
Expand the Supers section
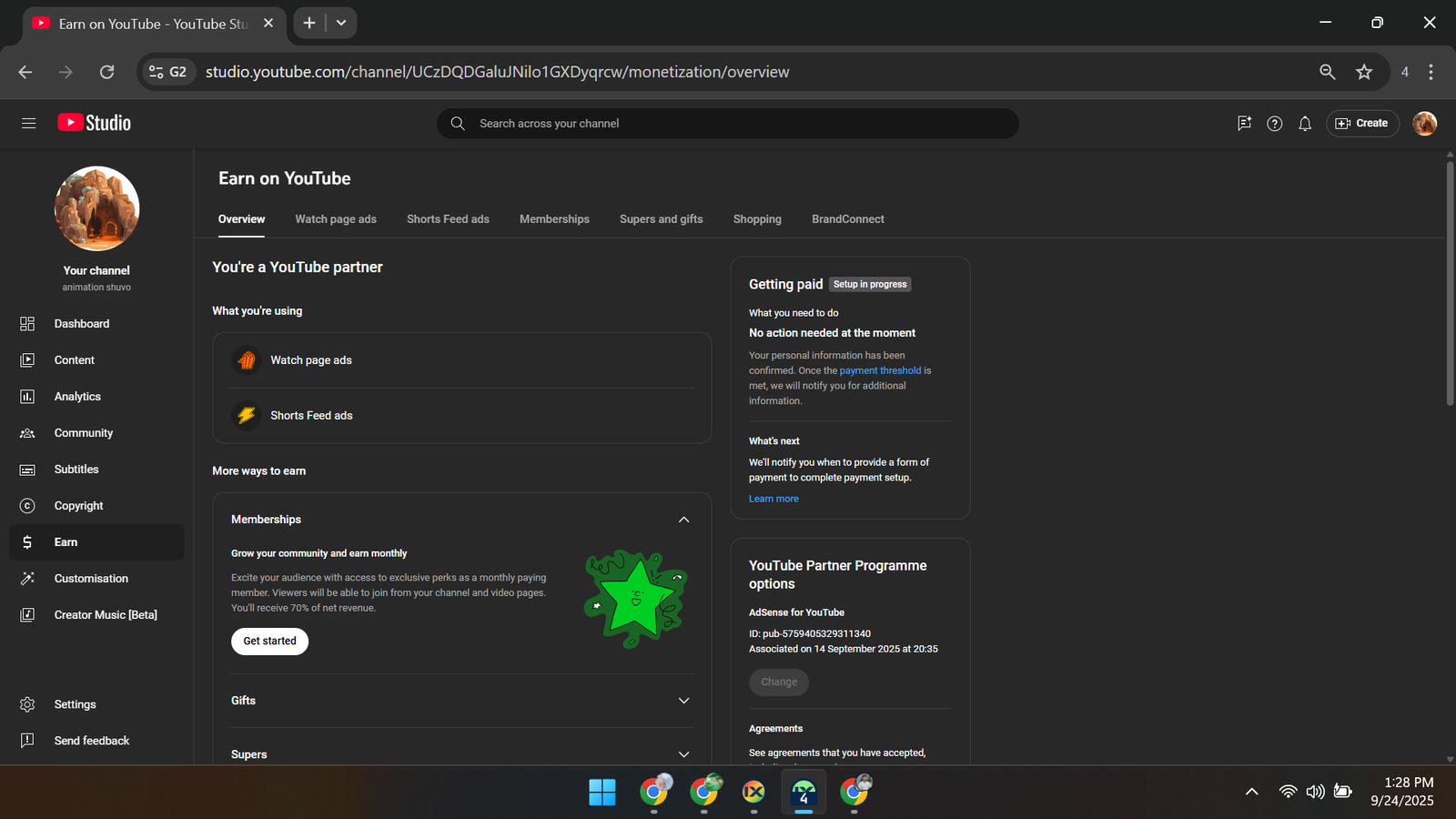tap(683, 753)
